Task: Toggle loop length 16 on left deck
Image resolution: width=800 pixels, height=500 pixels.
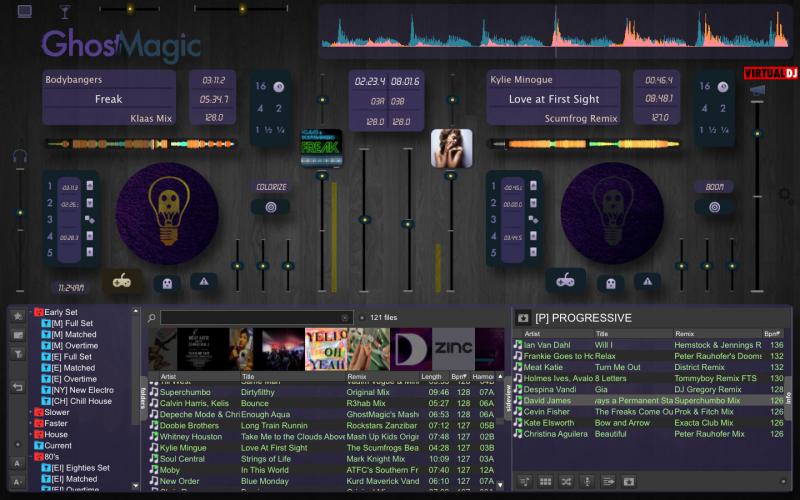Action: (261, 87)
